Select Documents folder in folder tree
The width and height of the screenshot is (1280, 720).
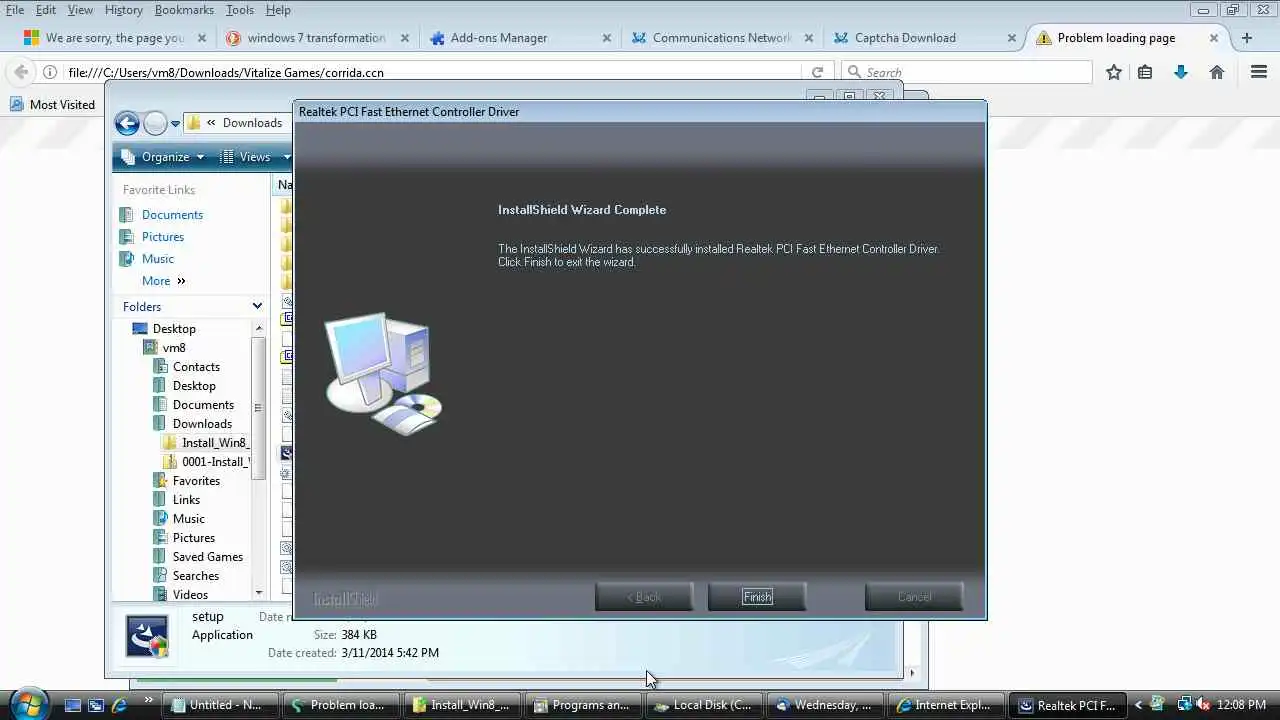(x=203, y=405)
